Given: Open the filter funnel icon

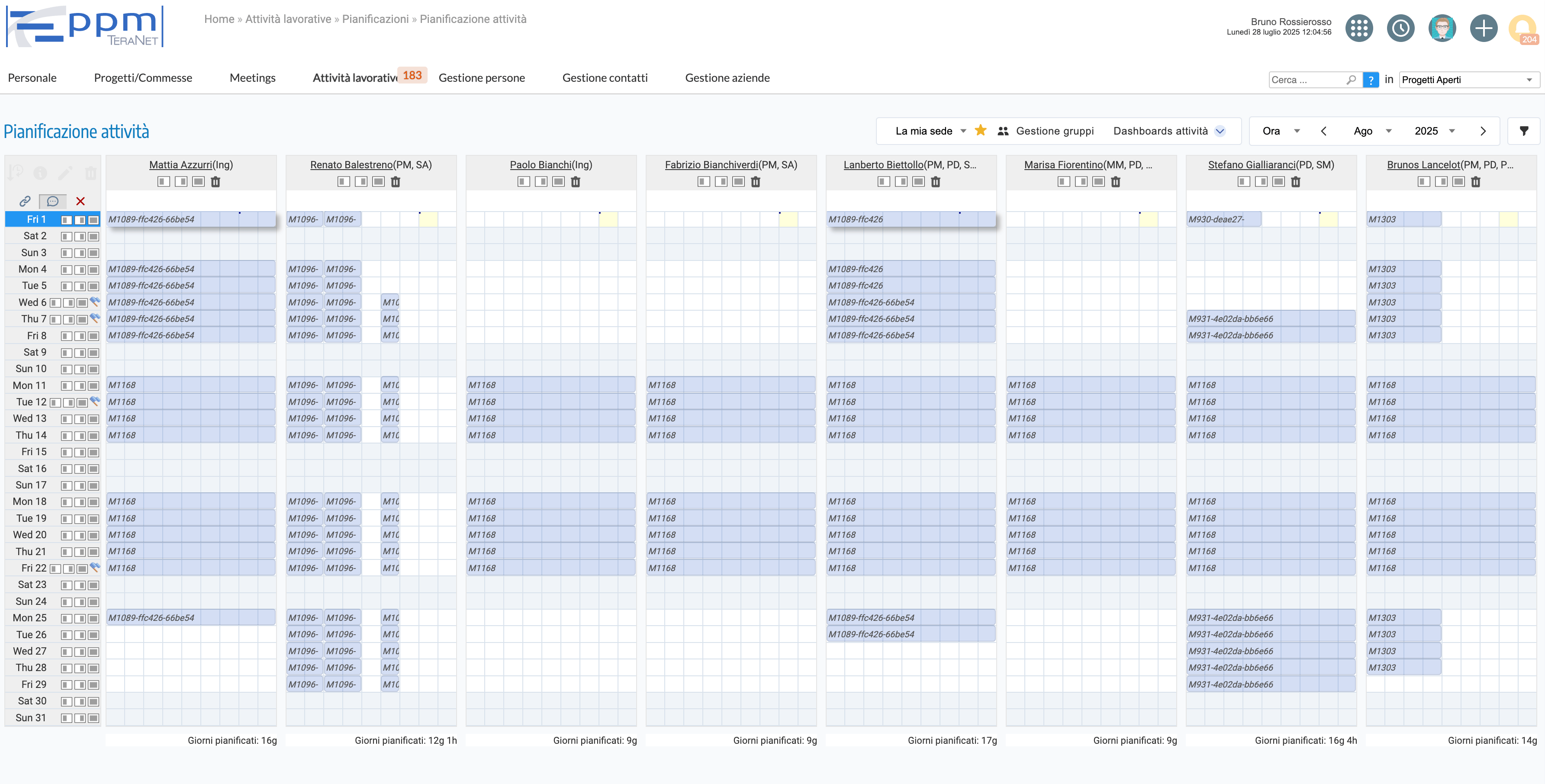Looking at the screenshot, I should click(x=1523, y=131).
